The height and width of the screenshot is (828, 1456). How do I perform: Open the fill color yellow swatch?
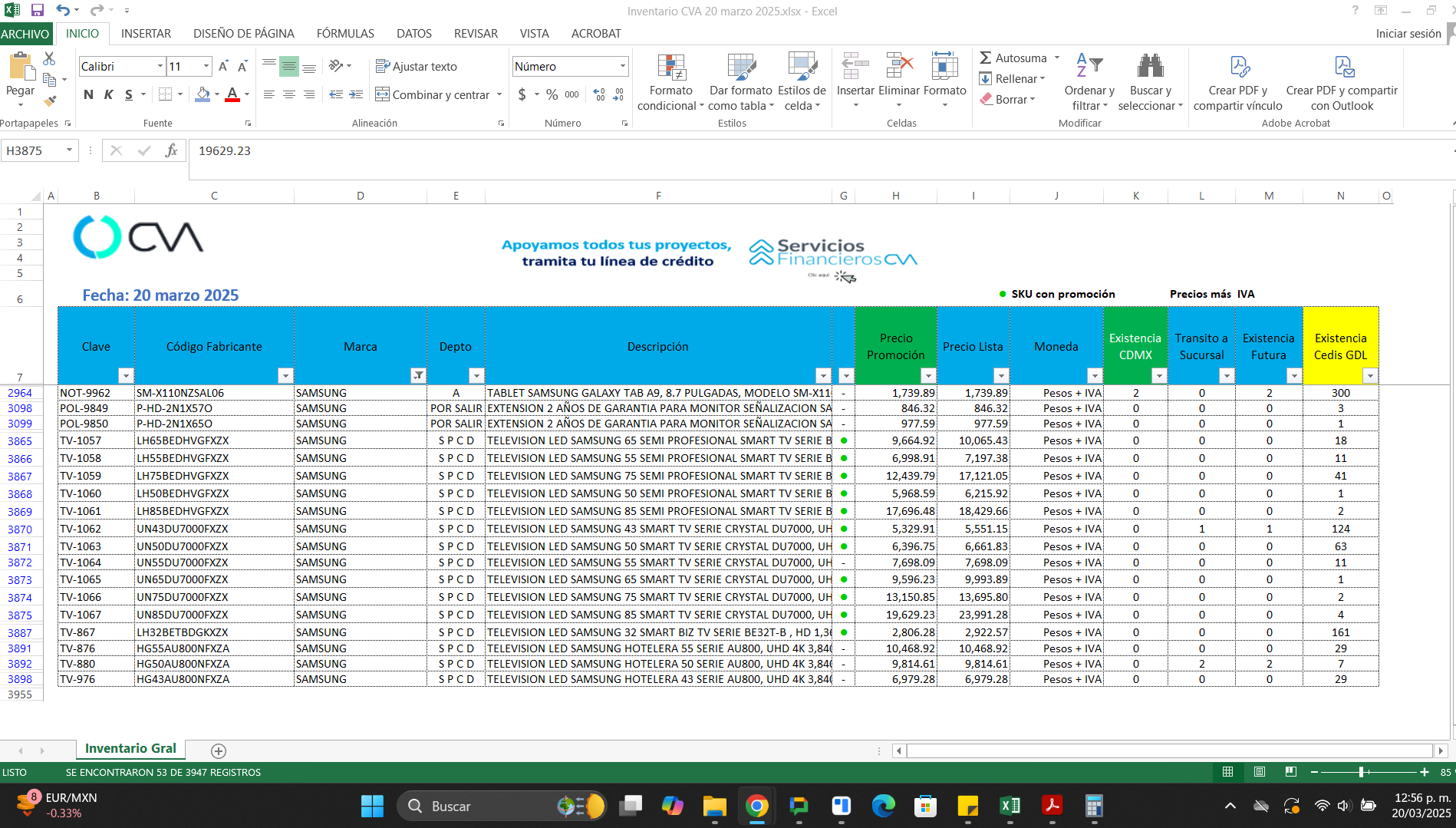(203, 94)
